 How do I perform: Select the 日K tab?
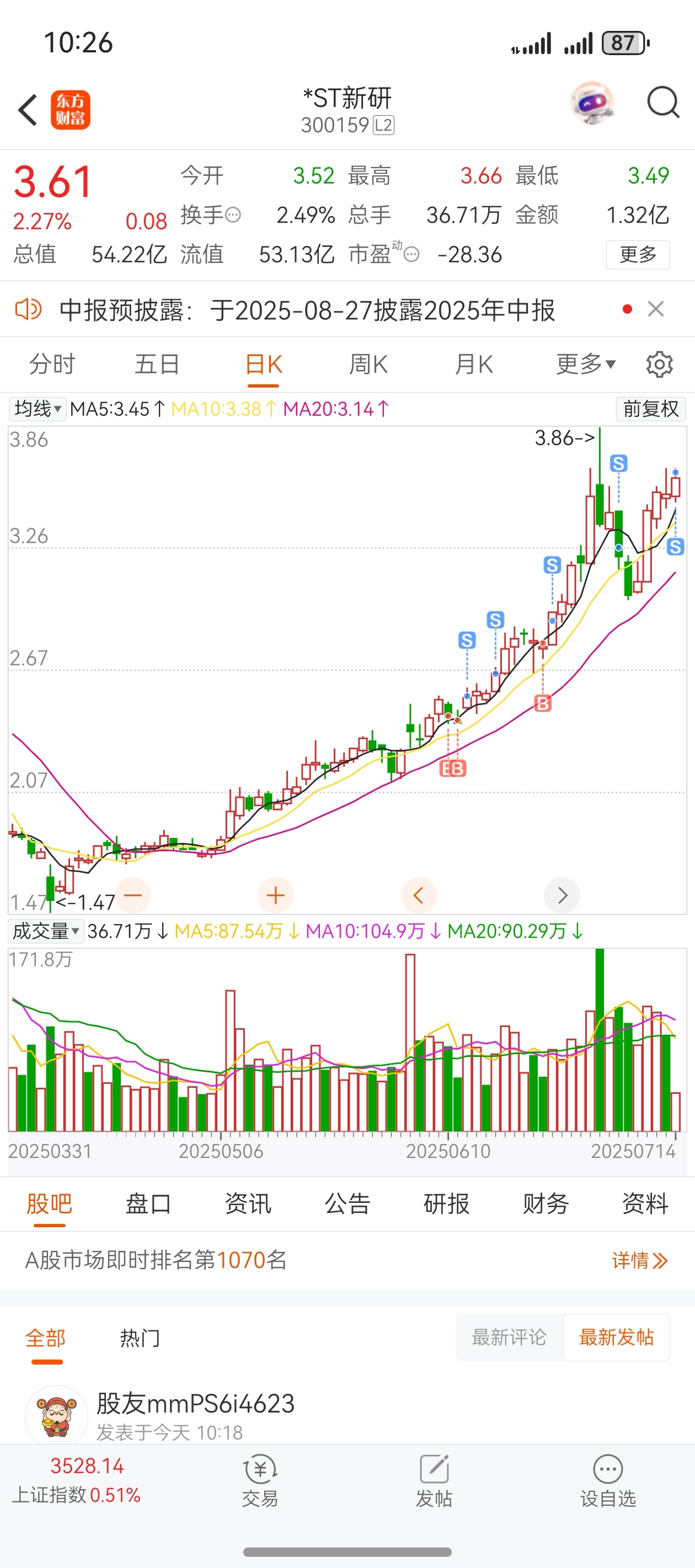[x=263, y=364]
